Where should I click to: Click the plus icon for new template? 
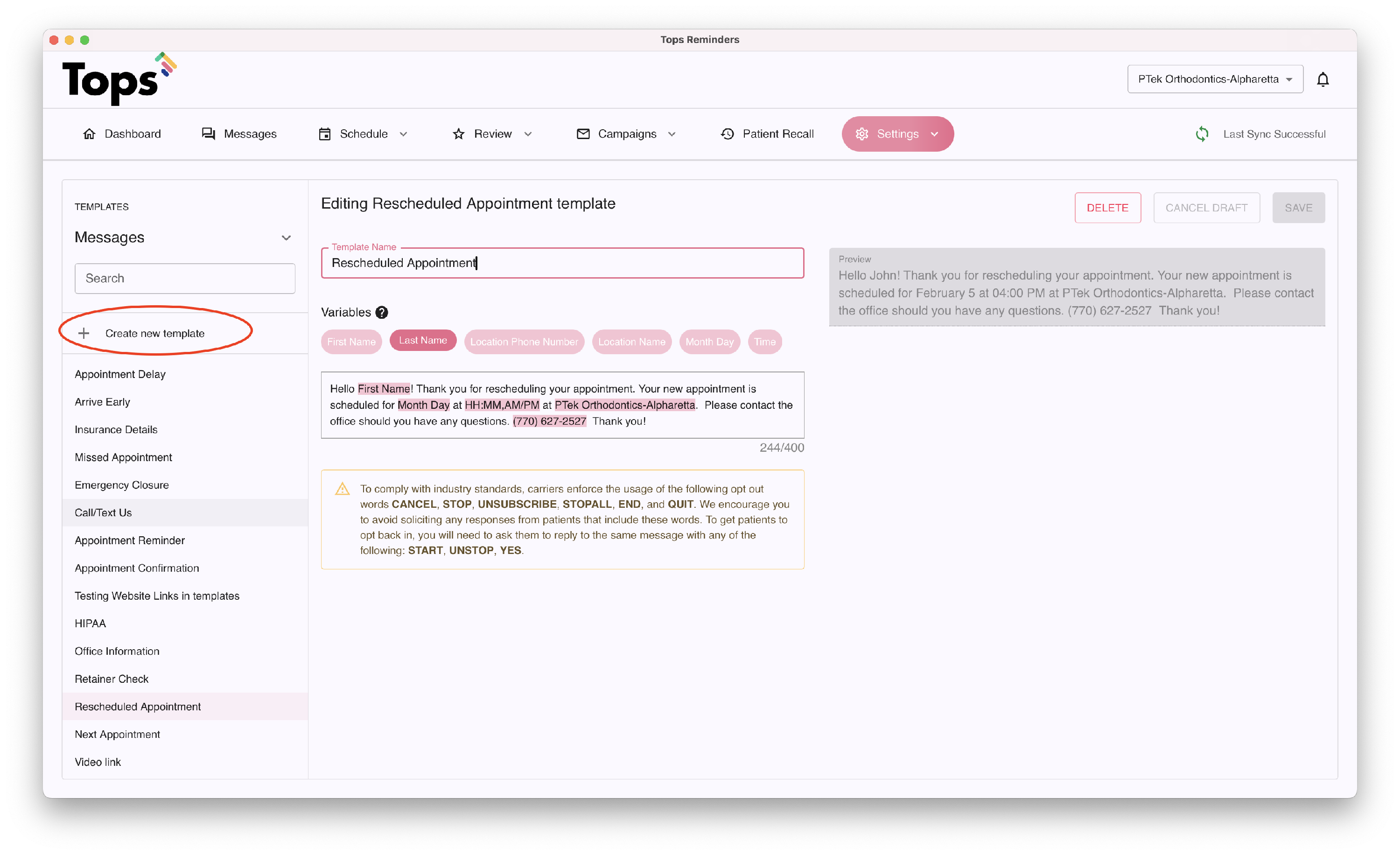click(x=84, y=334)
